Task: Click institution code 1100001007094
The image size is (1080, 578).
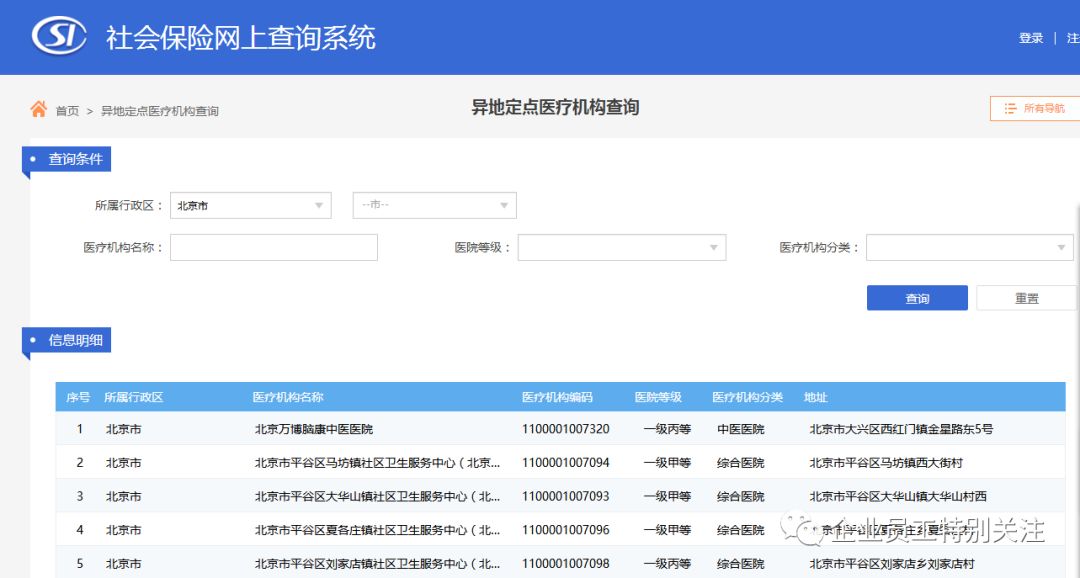Action: [565, 463]
